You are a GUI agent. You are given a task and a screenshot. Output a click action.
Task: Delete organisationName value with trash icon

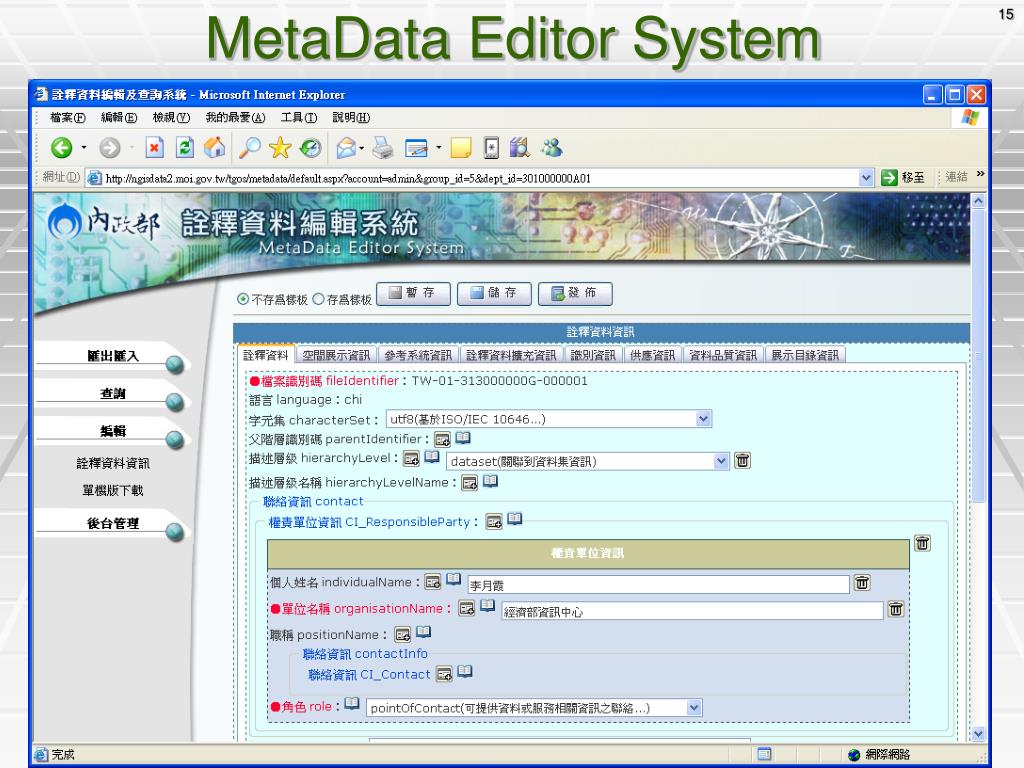pyautogui.click(x=895, y=609)
